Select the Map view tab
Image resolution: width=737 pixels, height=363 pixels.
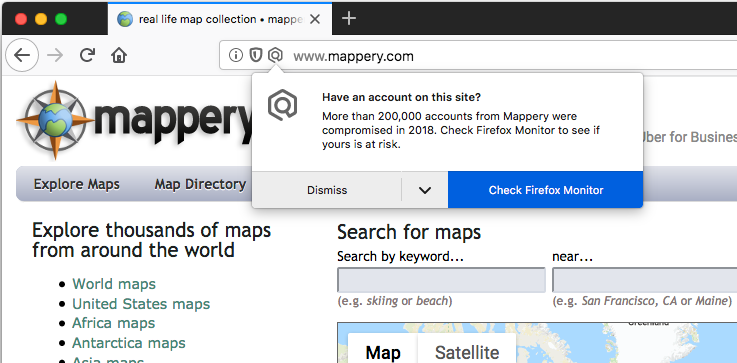tap(383, 352)
